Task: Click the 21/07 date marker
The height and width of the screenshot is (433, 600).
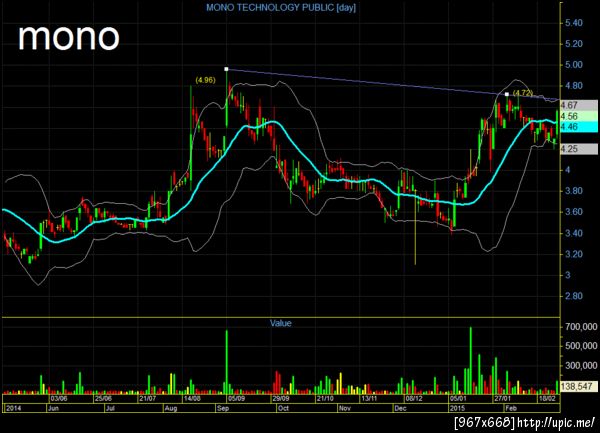Action: pyautogui.click(x=148, y=399)
